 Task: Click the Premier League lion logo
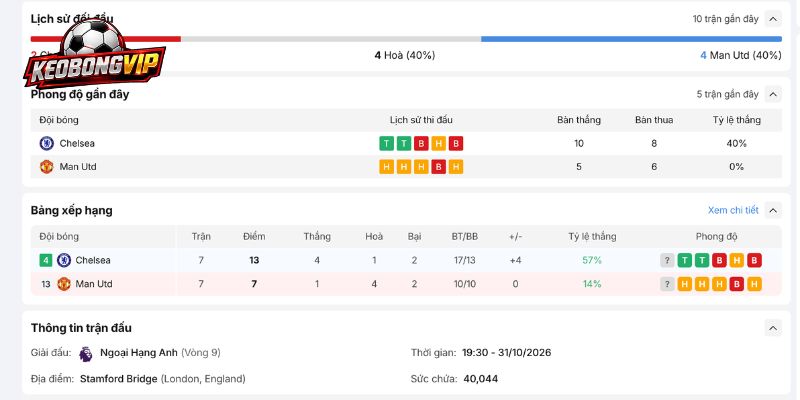(x=86, y=354)
